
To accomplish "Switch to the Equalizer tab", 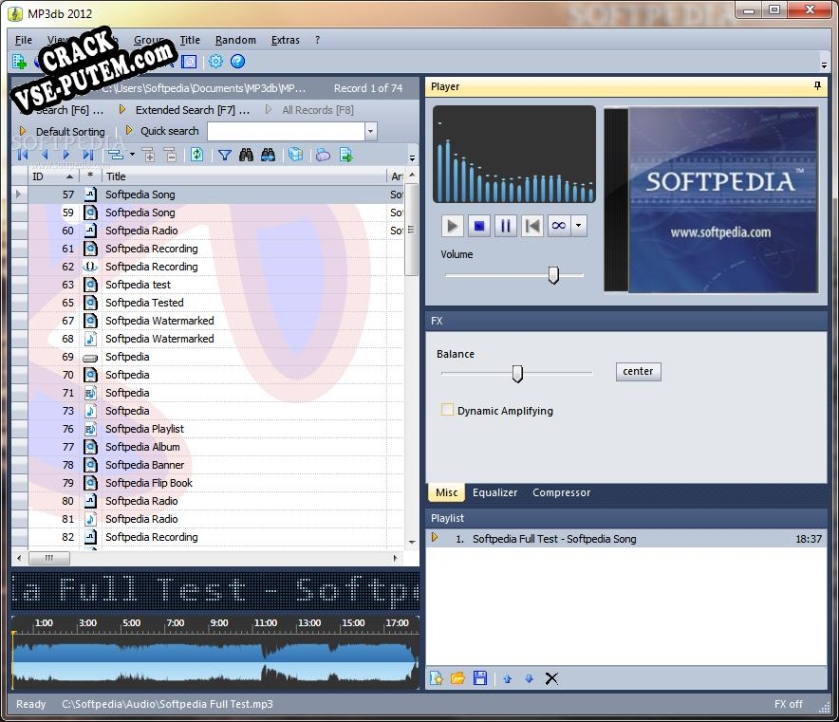I will tap(495, 493).
